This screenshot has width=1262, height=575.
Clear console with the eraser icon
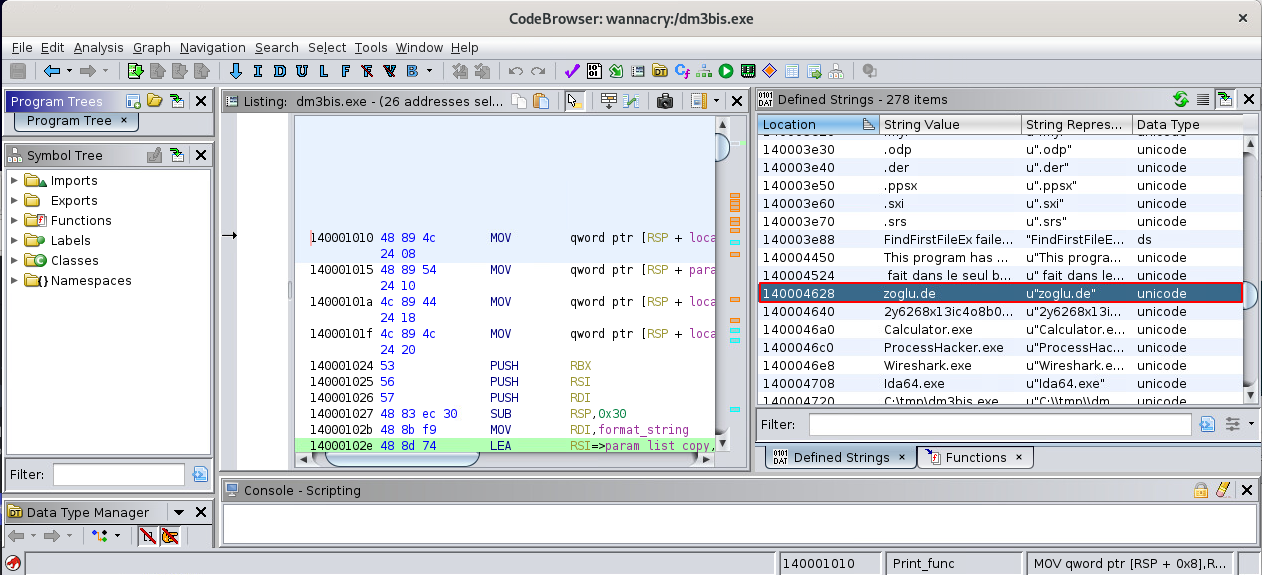point(1221,490)
